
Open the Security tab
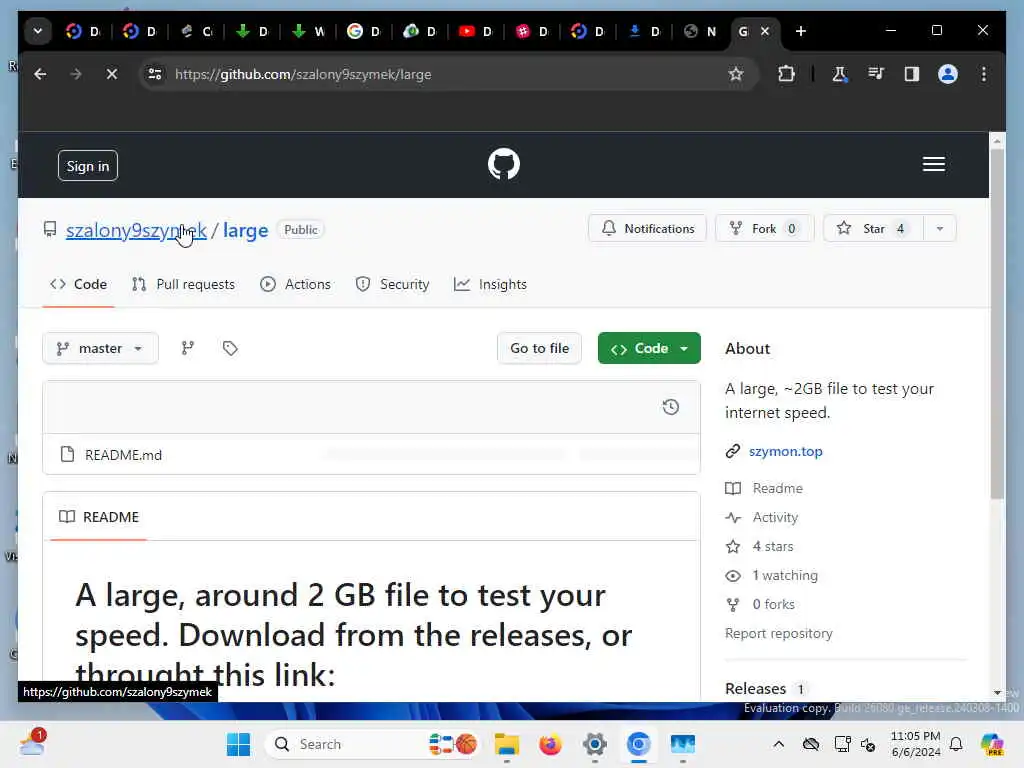pos(392,284)
